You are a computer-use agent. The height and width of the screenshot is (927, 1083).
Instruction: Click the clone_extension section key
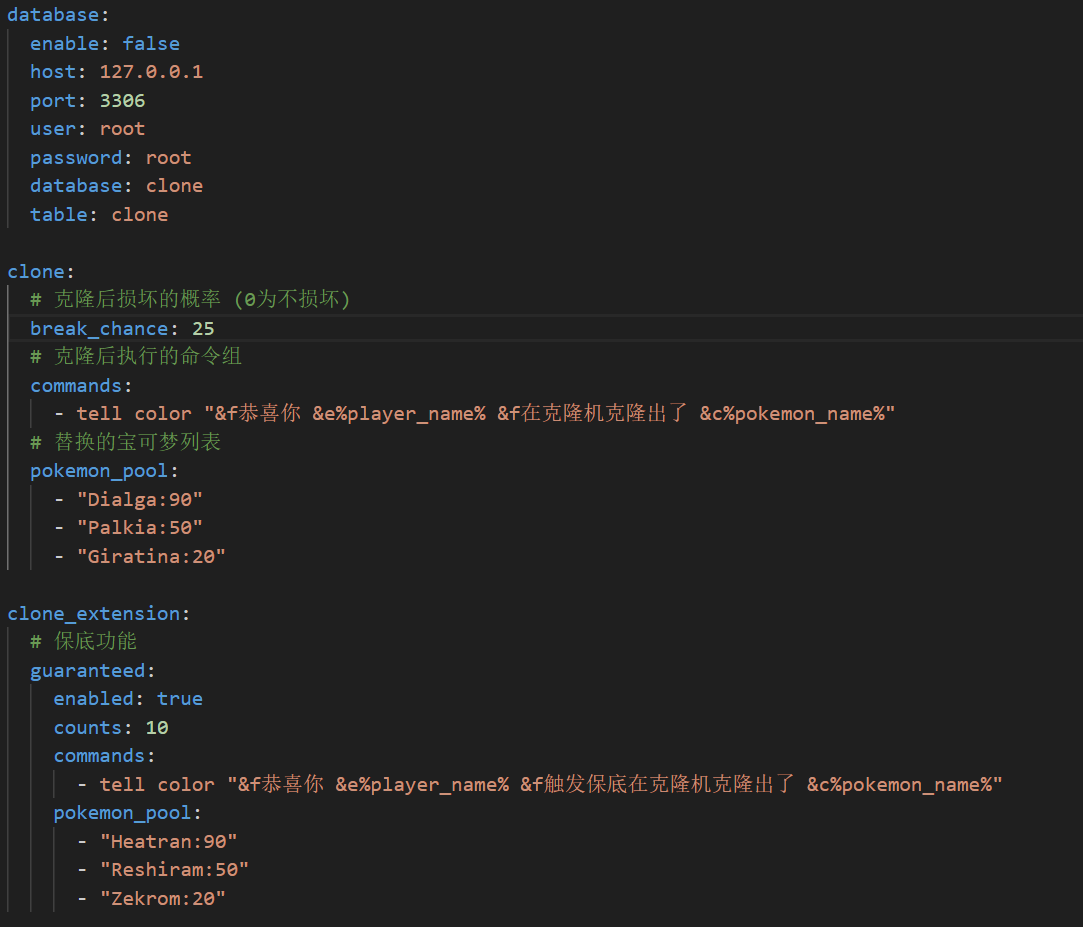tap(93, 613)
